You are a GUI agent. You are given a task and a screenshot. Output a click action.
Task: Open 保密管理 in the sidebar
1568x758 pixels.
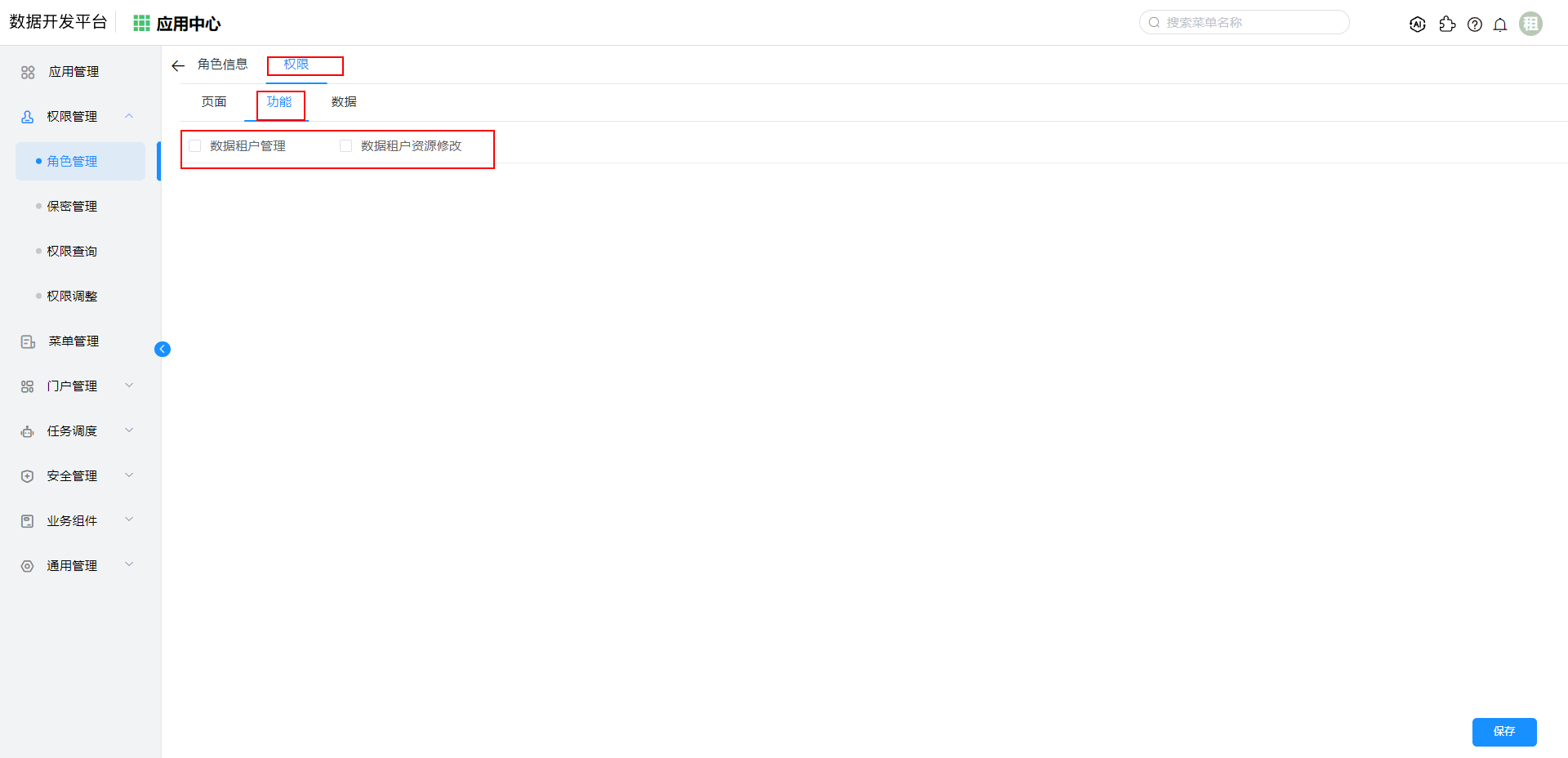click(x=72, y=207)
